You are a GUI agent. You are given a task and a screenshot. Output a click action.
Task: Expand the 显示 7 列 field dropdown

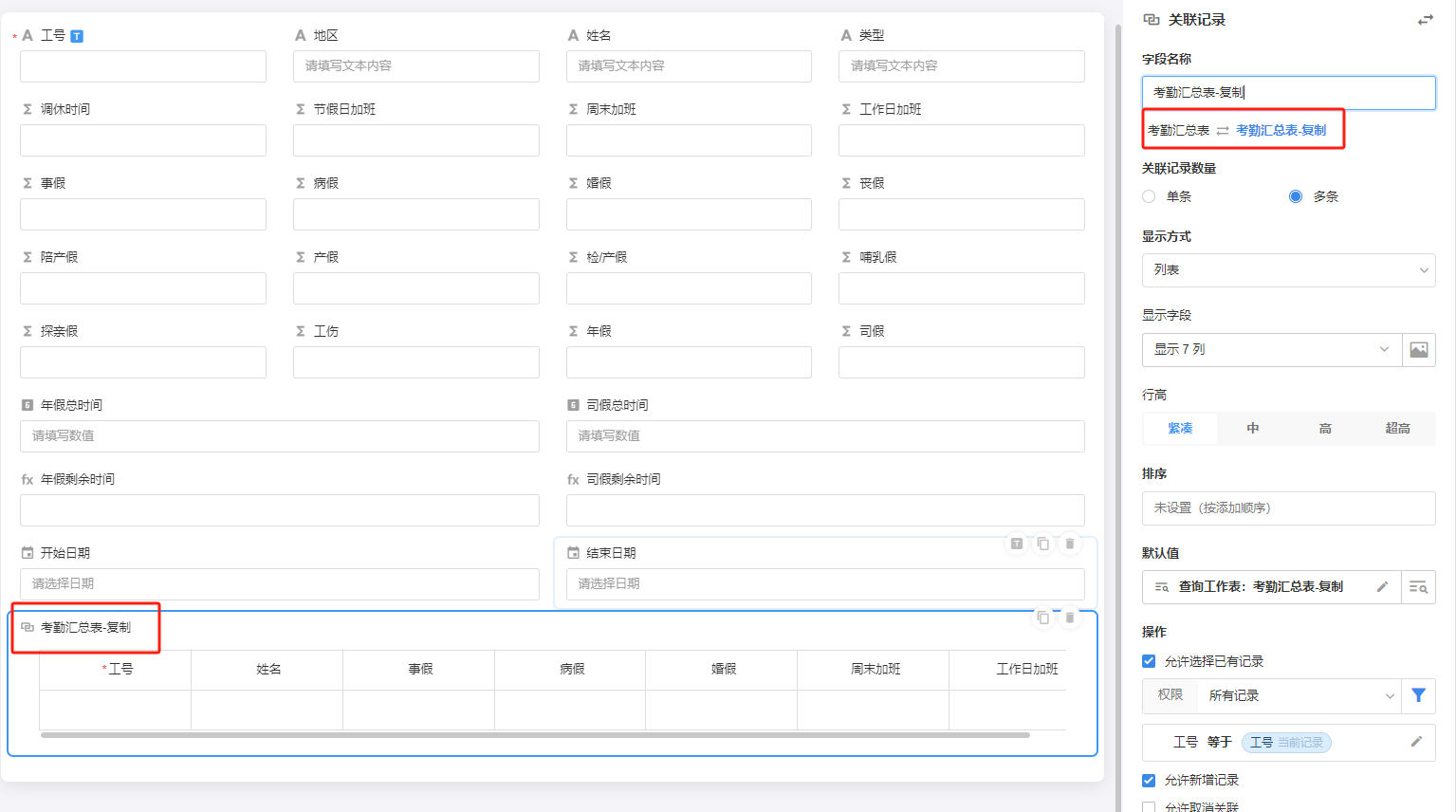pos(1271,350)
